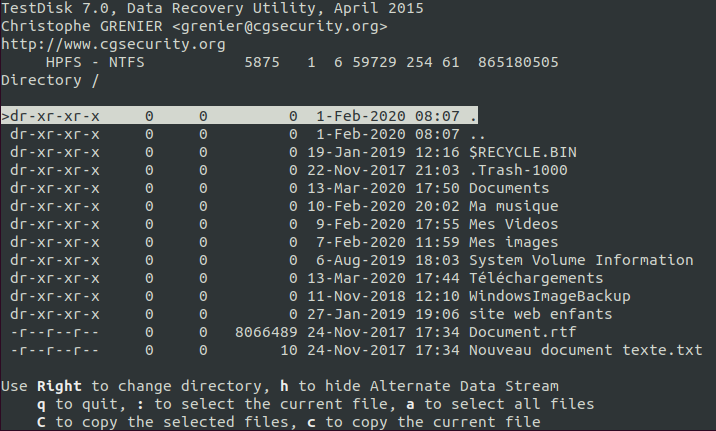Select the parent directory '..' entry
Screen dimensions: 716x431
[x=477, y=134]
